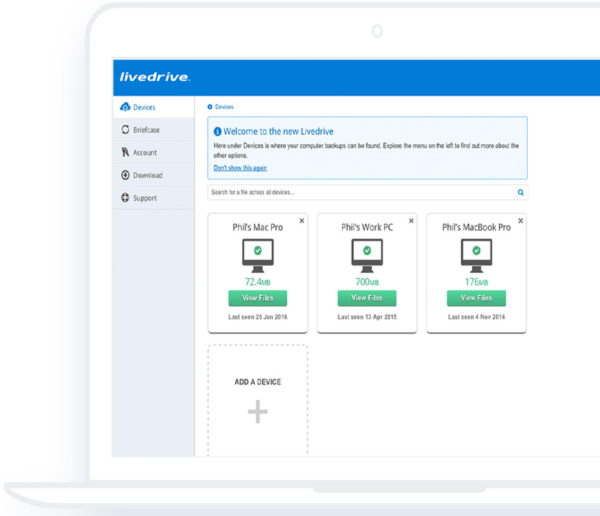Click the Download arrow icon

click(125, 175)
